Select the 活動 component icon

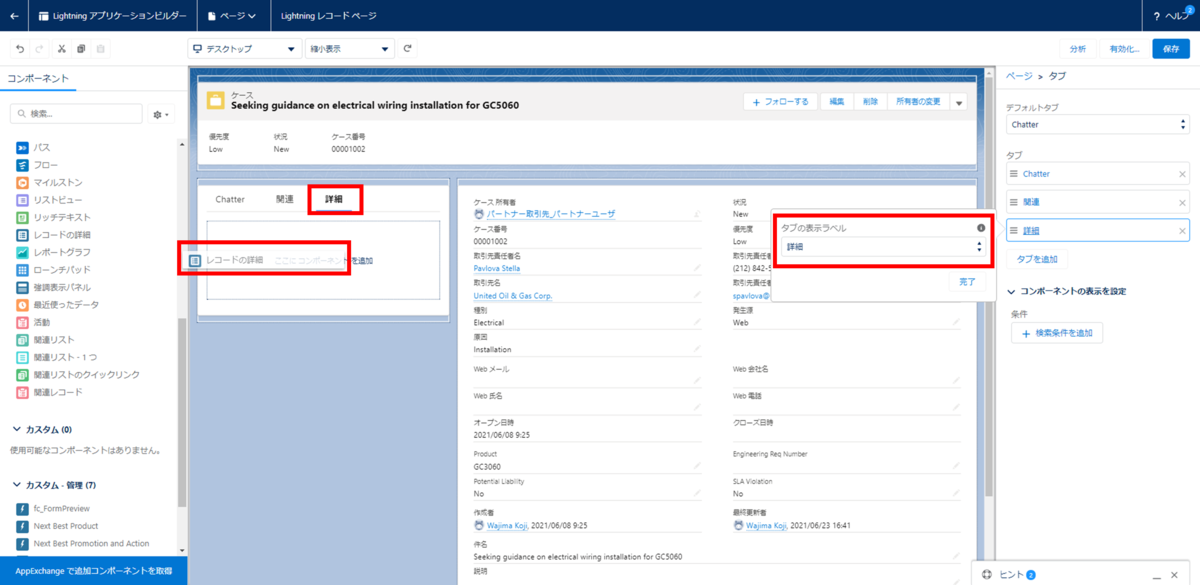(22, 322)
